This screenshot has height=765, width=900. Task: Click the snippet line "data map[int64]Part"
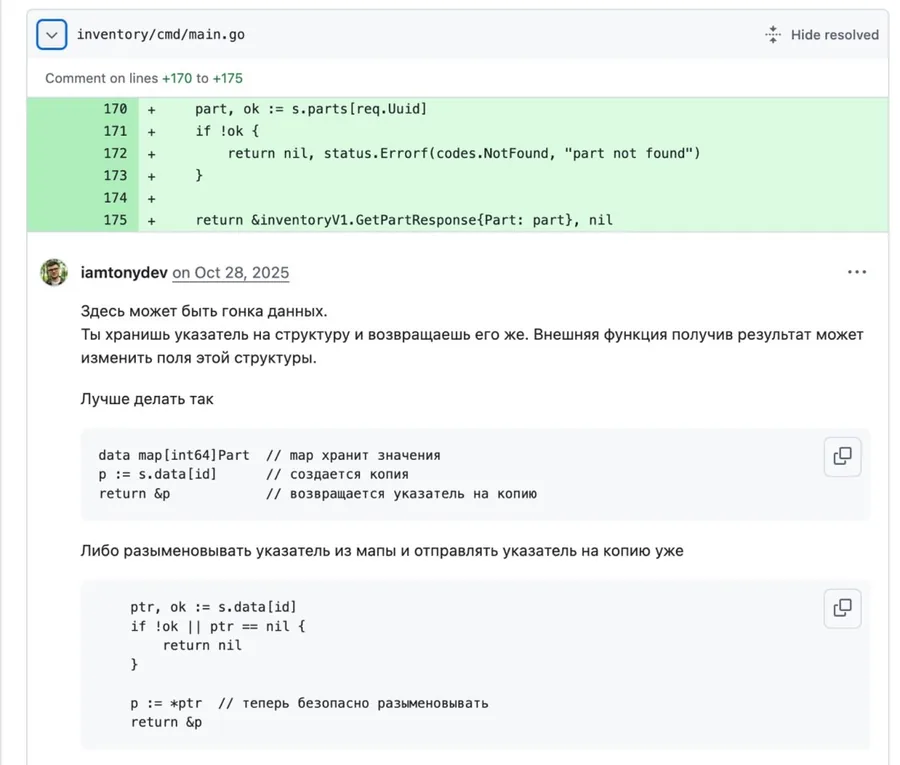[174, 455]
